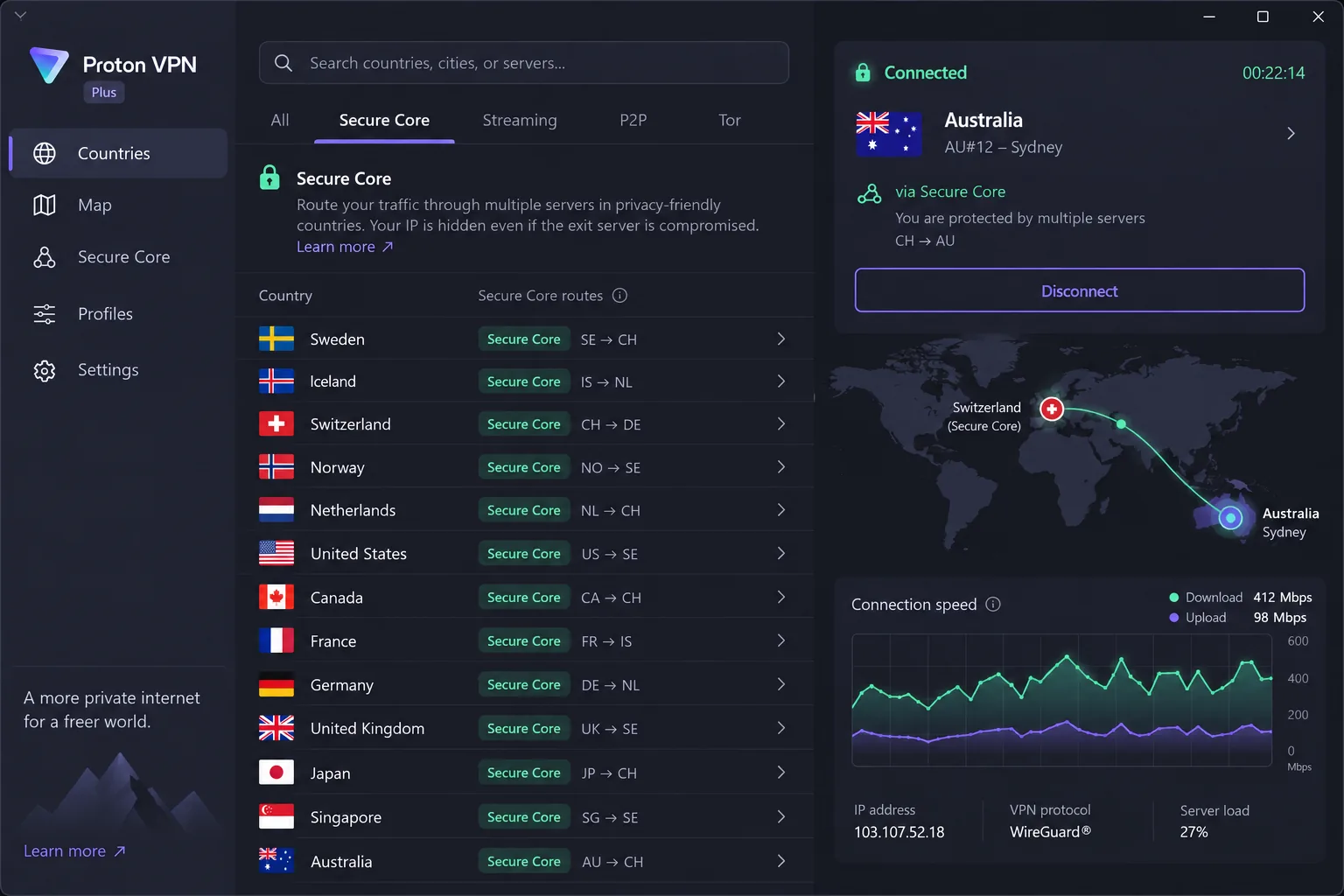This screenshot has width=1344, height=896.
Task: Open Learn more link under Secure Core description
Action: pos(345,247)
